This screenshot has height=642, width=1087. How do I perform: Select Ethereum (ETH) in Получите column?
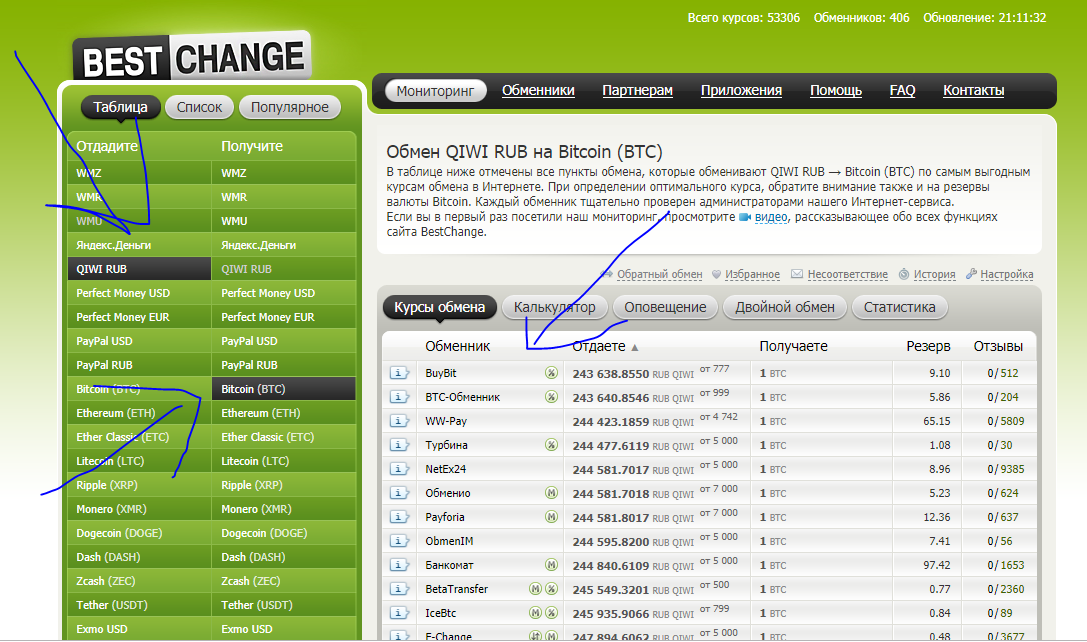click(x=284, y=413)
